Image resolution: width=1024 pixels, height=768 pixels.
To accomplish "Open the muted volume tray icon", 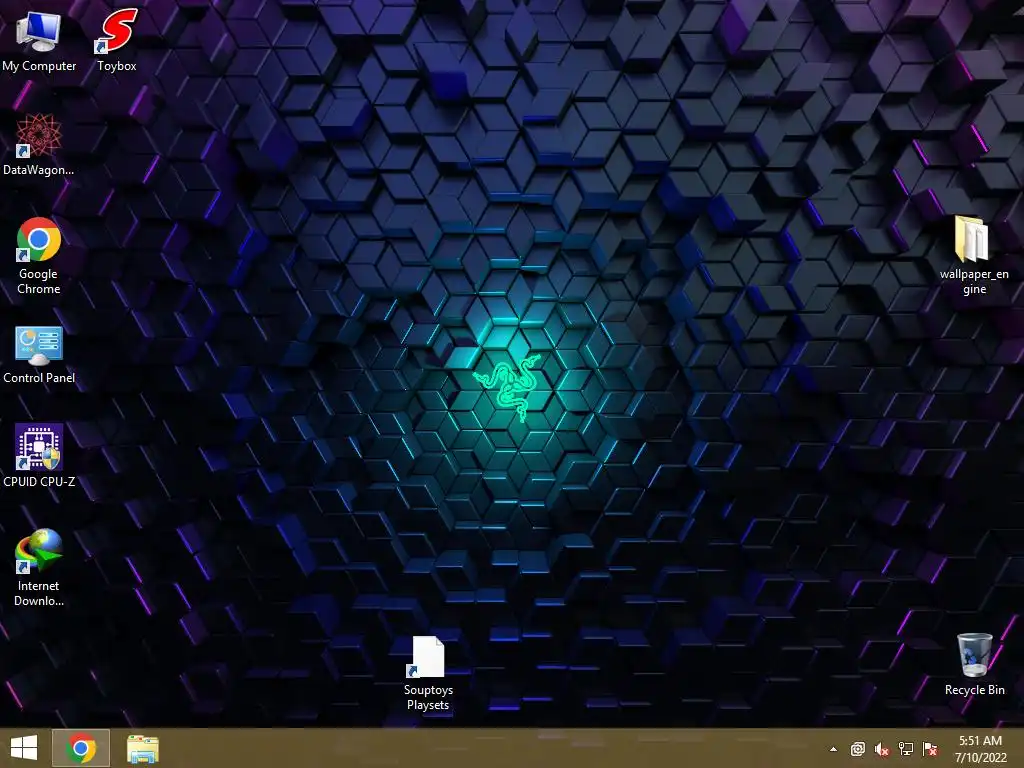I will 882,749.
